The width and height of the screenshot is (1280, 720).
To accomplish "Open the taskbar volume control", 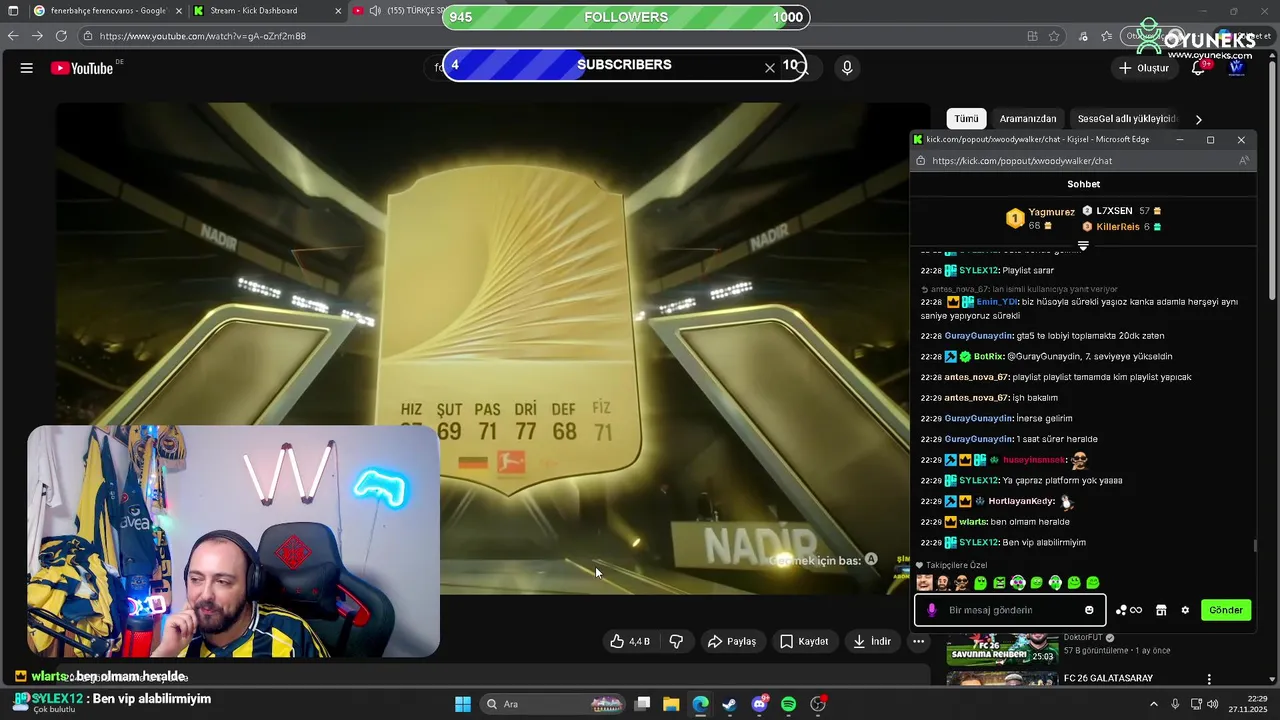I will (1213, 704).
